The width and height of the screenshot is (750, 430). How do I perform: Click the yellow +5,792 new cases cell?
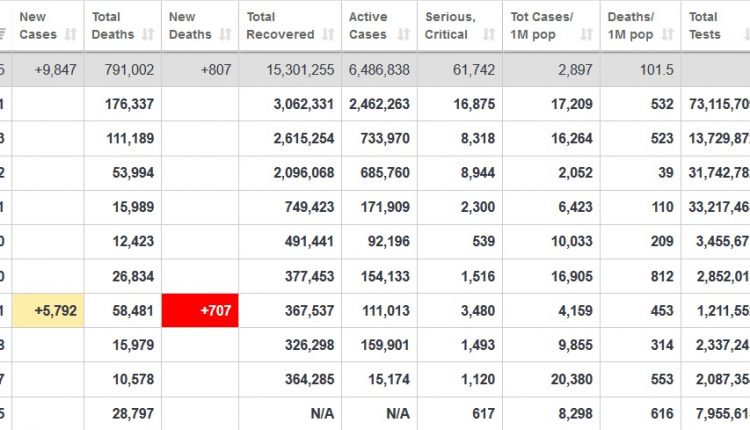48,311
